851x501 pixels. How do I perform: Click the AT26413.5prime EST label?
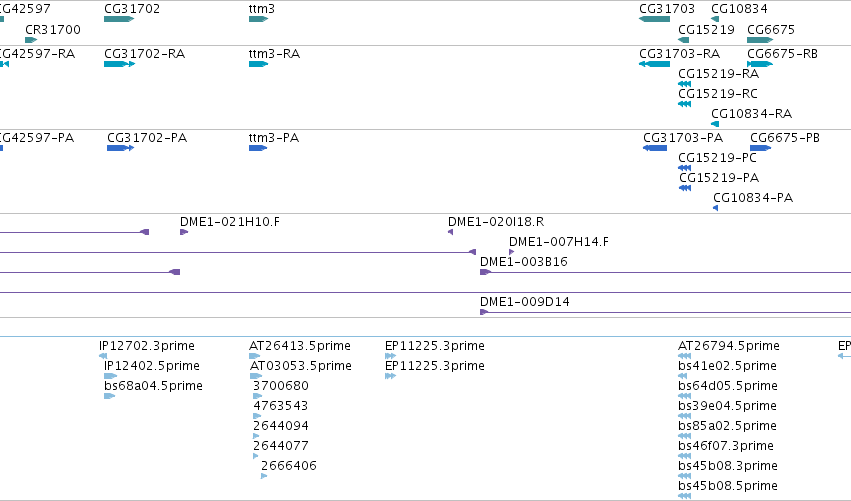point(300,346)
